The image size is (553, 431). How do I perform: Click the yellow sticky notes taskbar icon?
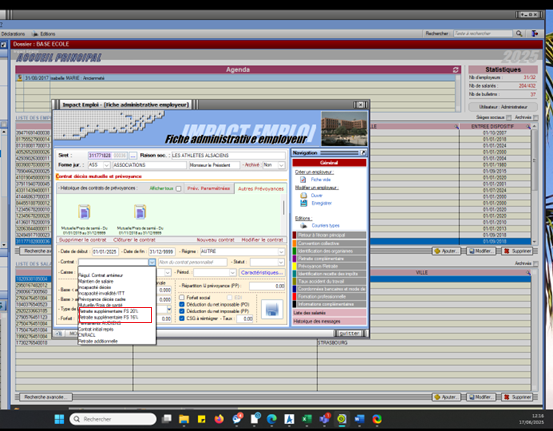pos(201,419)
